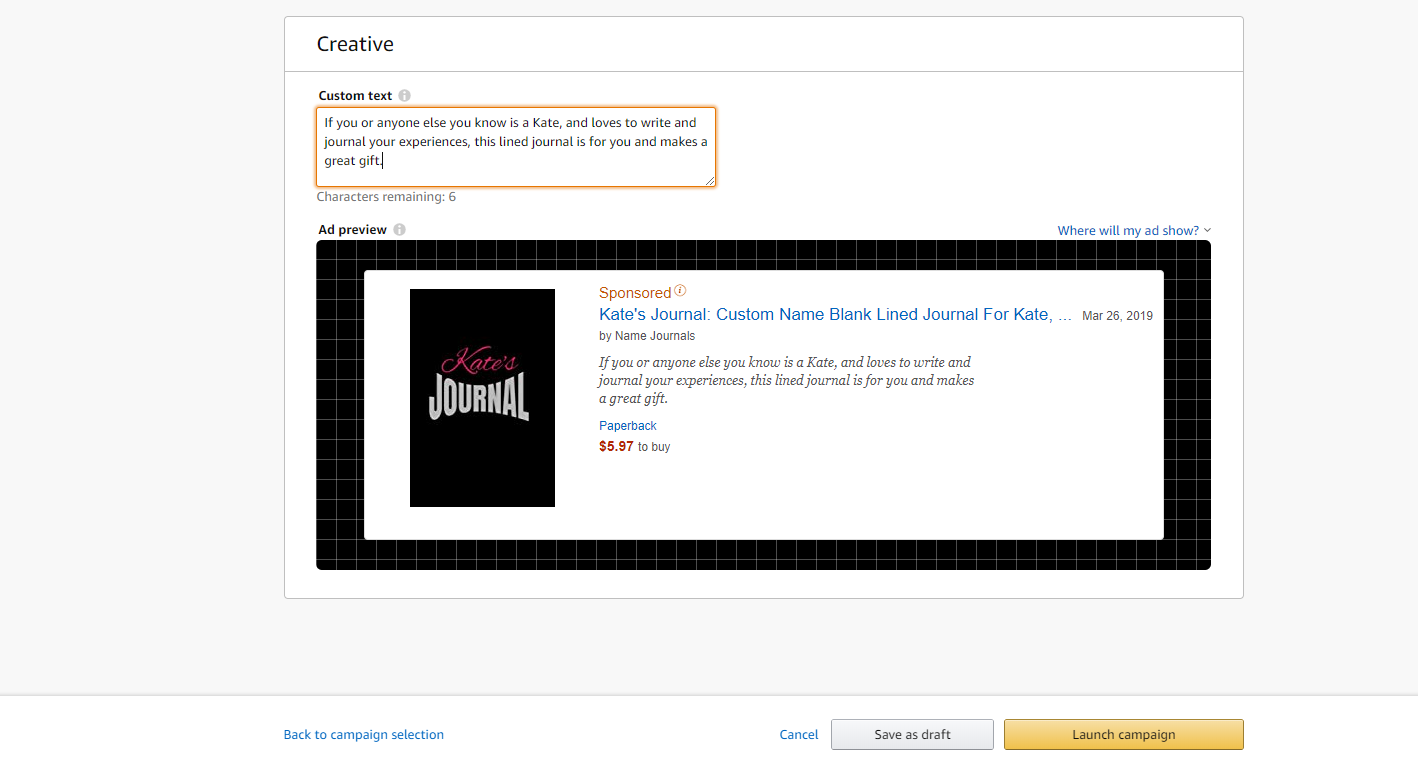Click the Mar 26, 2019 date text
The image size is (1418, 769).
coord(1117,316)
